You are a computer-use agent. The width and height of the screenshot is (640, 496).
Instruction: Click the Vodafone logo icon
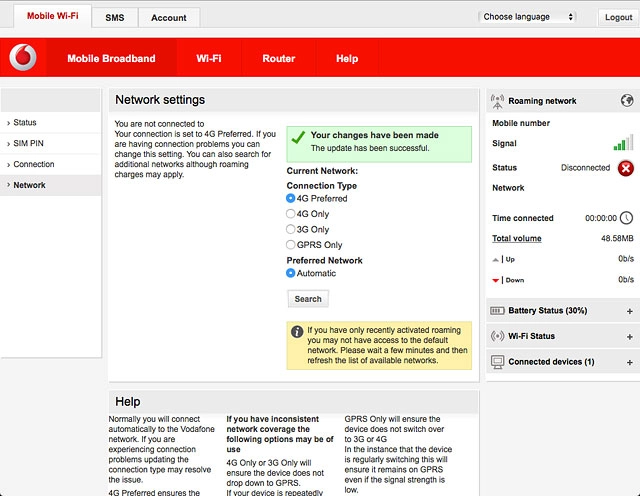22,59
